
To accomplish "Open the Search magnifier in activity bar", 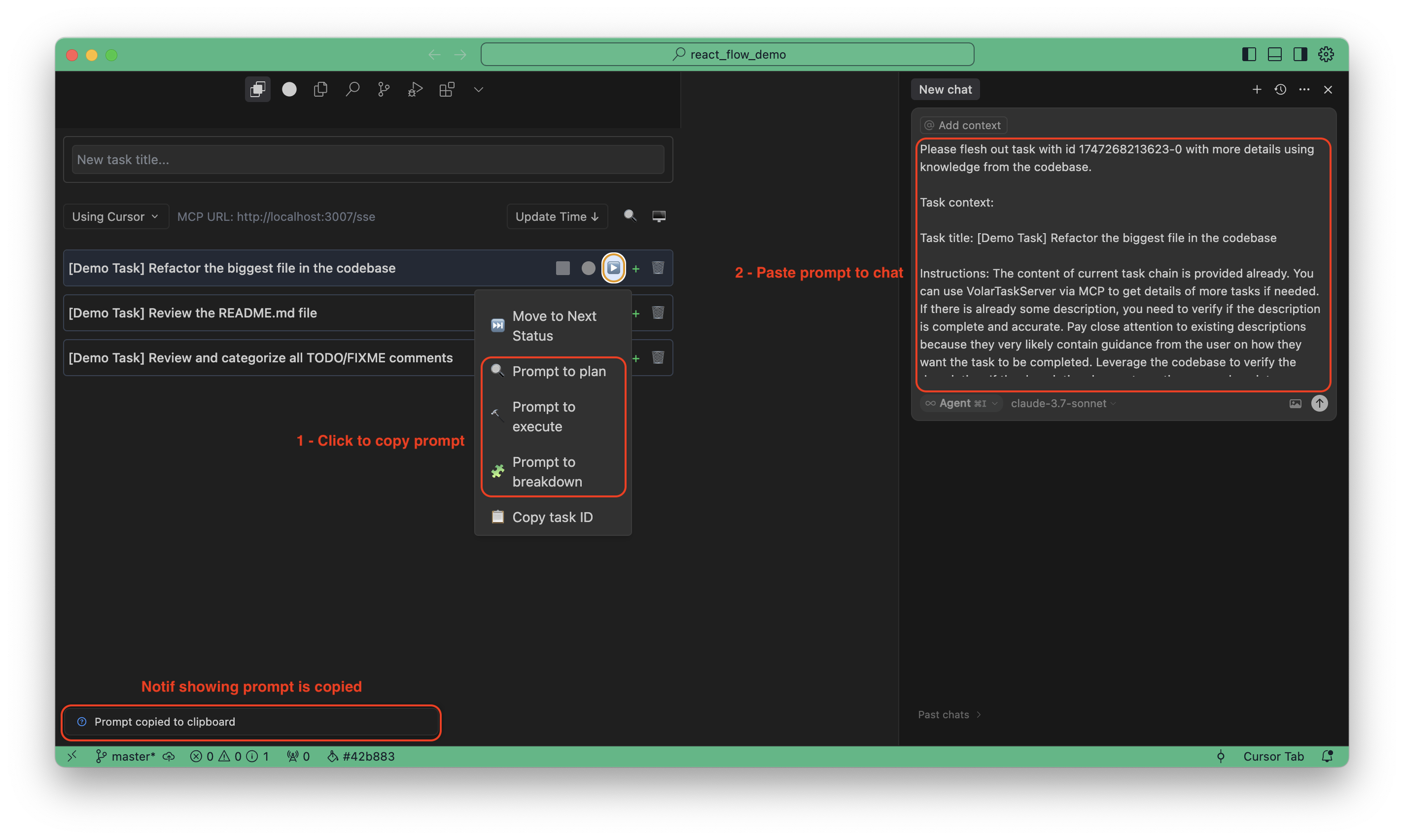I will click(x=352, y=89).
